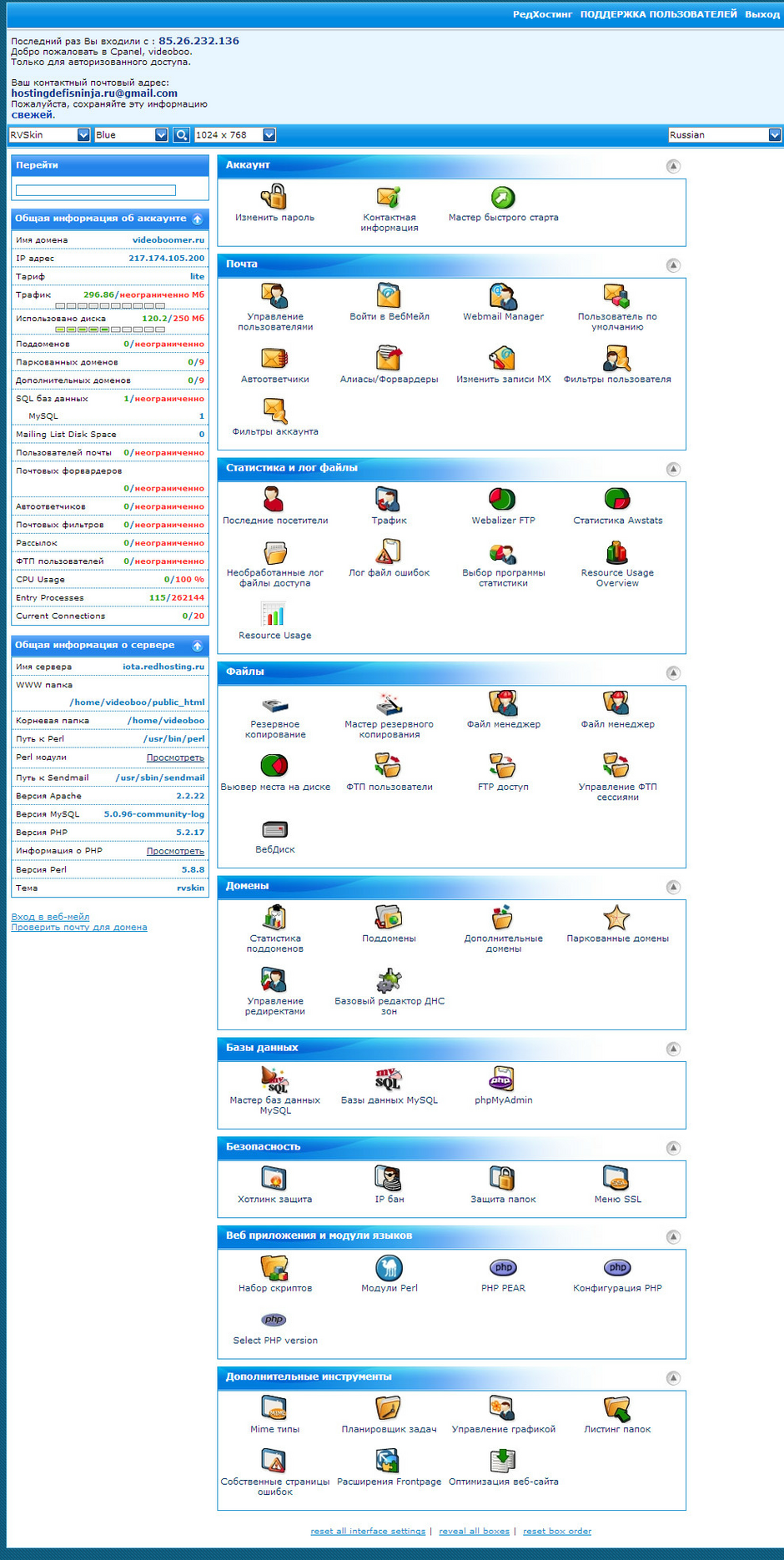Click Выход to log out
Viewport: 784px width, 1560px height.
pyautogui.click(x=762, y=14)
